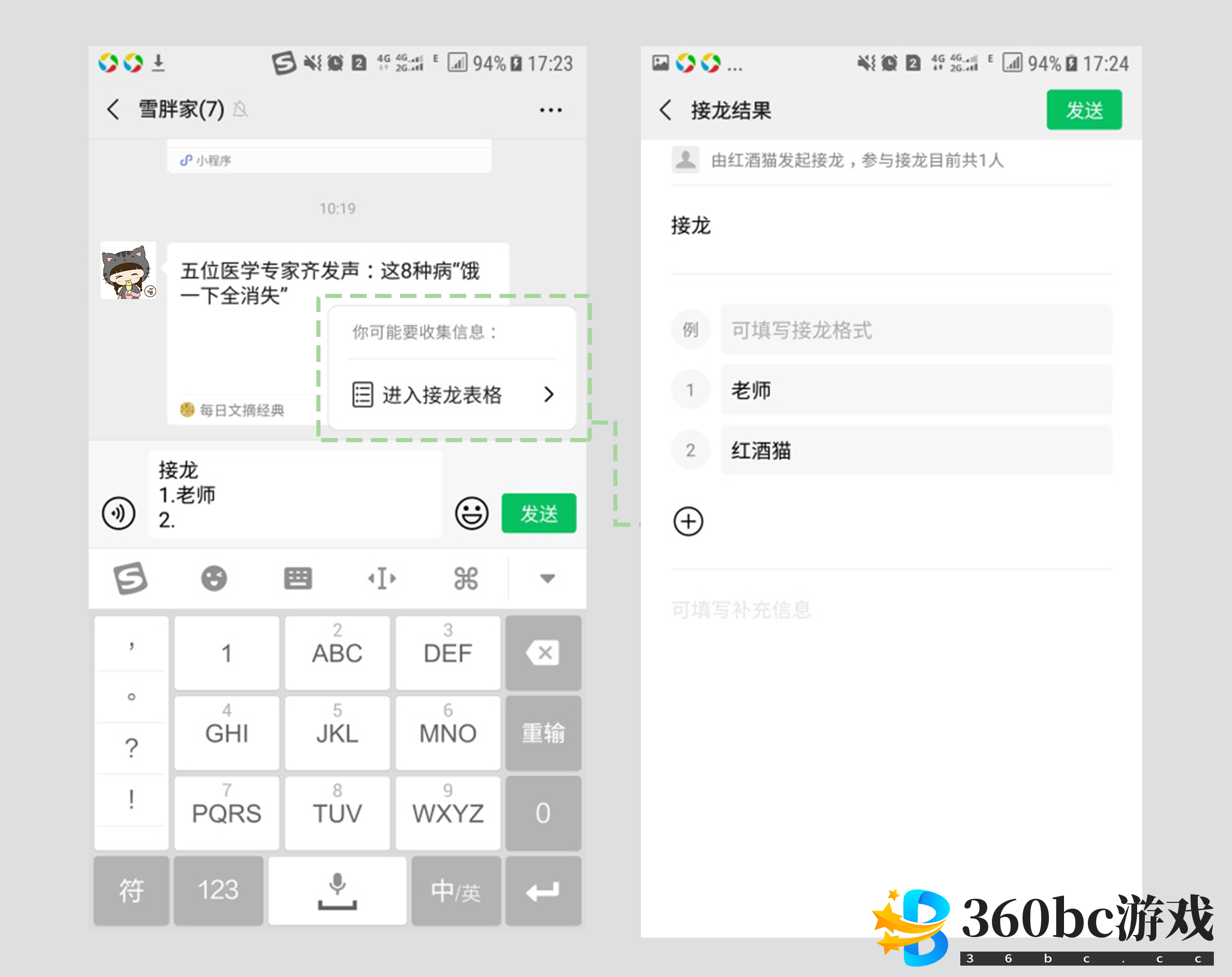Tap the microphone space key

(x=337, y=890)
